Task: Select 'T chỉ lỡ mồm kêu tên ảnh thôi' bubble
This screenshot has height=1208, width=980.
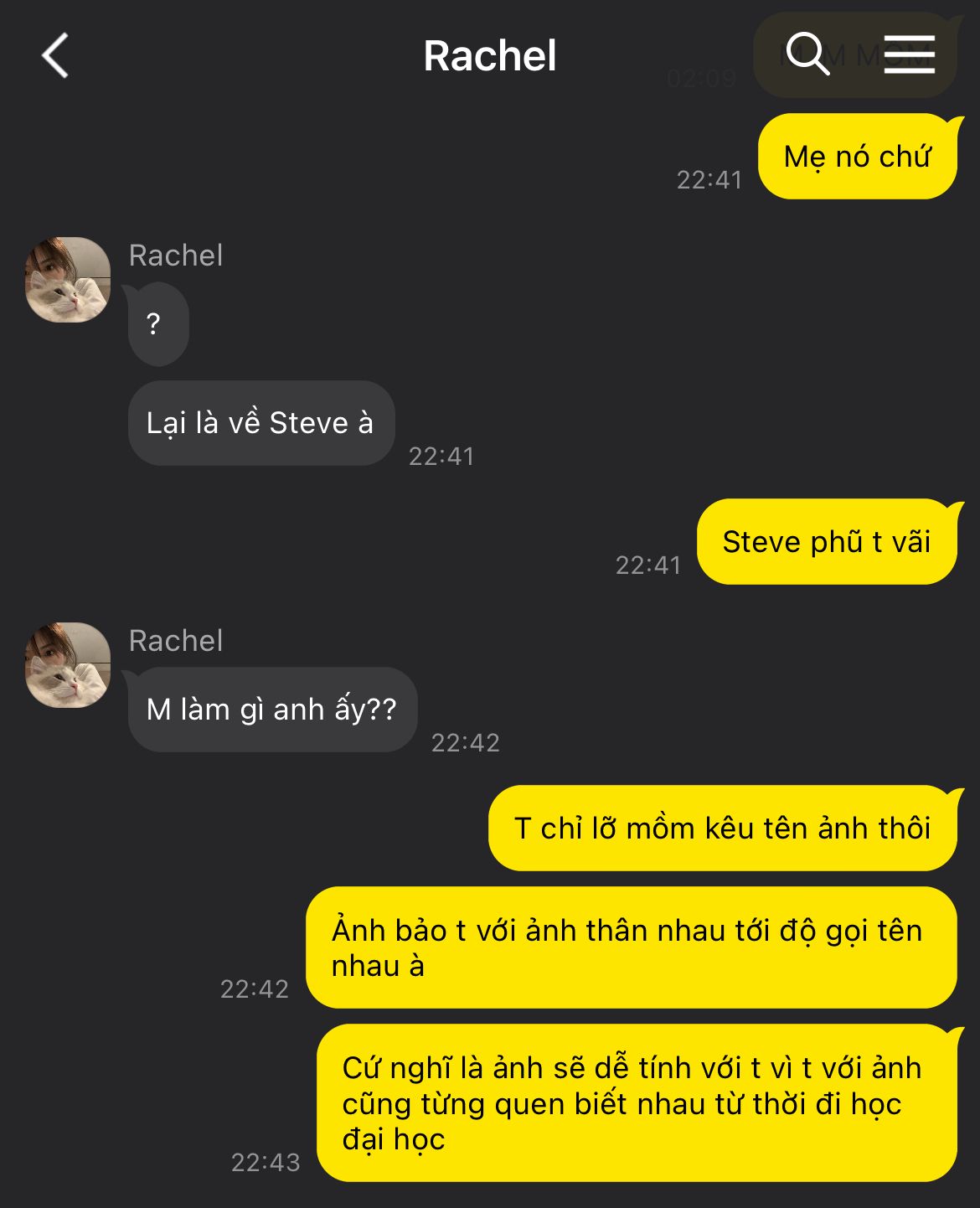Action: [723, 829]
